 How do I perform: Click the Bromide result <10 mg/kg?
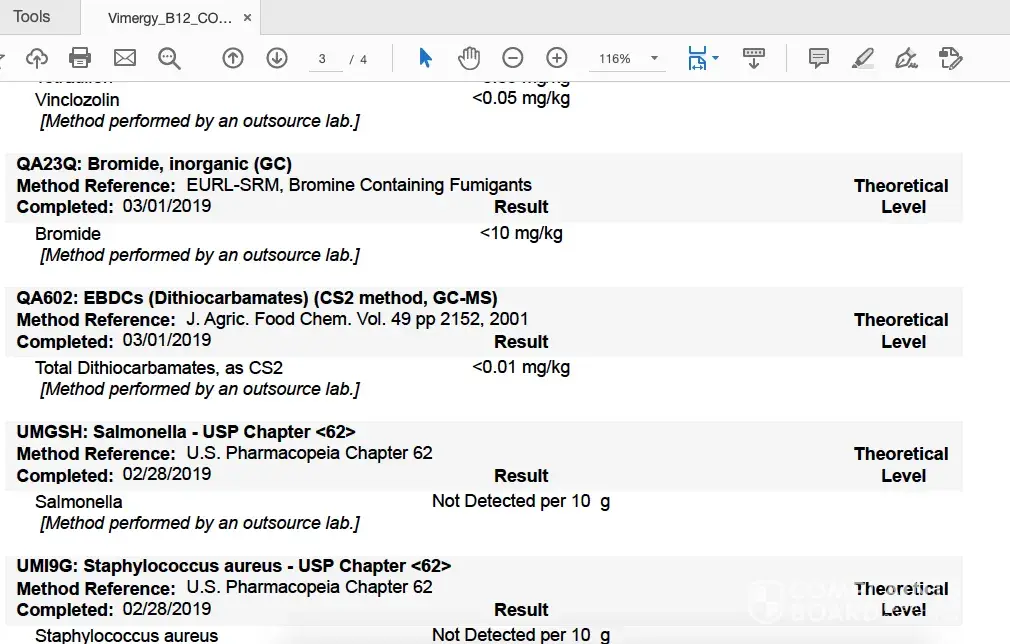[x=521, y=233]
